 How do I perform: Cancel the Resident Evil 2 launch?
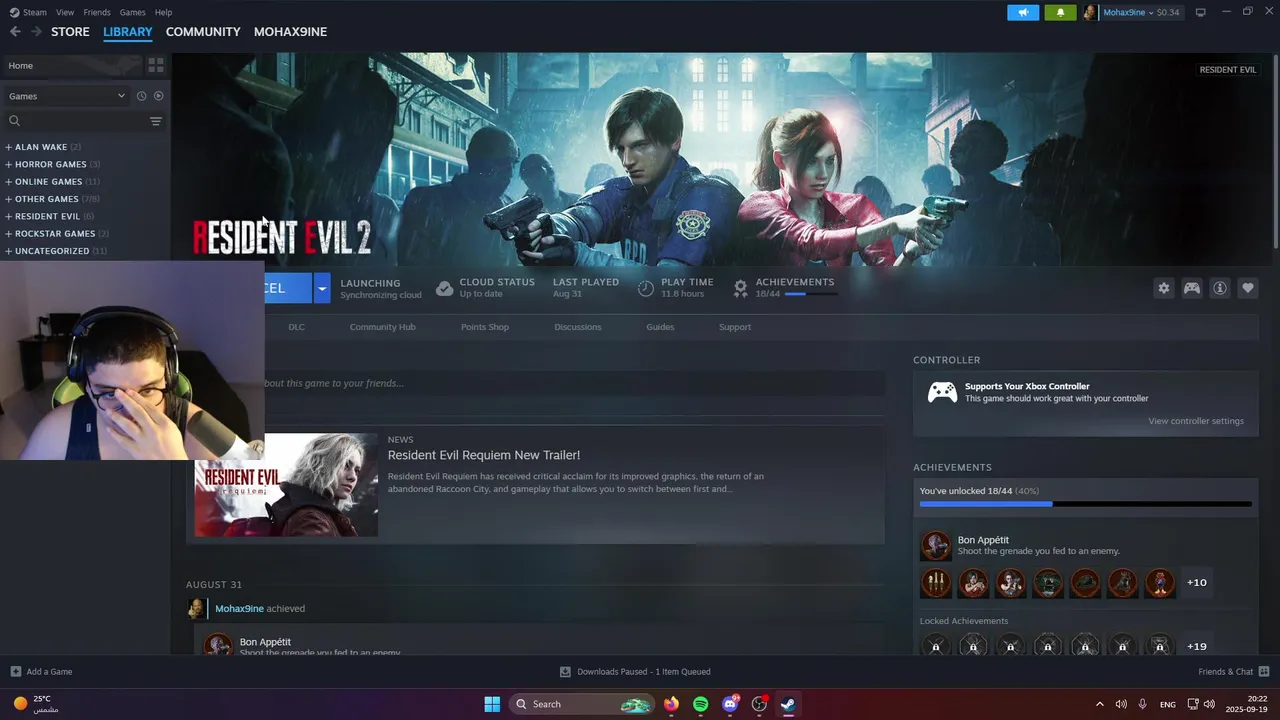click(288, 288)
